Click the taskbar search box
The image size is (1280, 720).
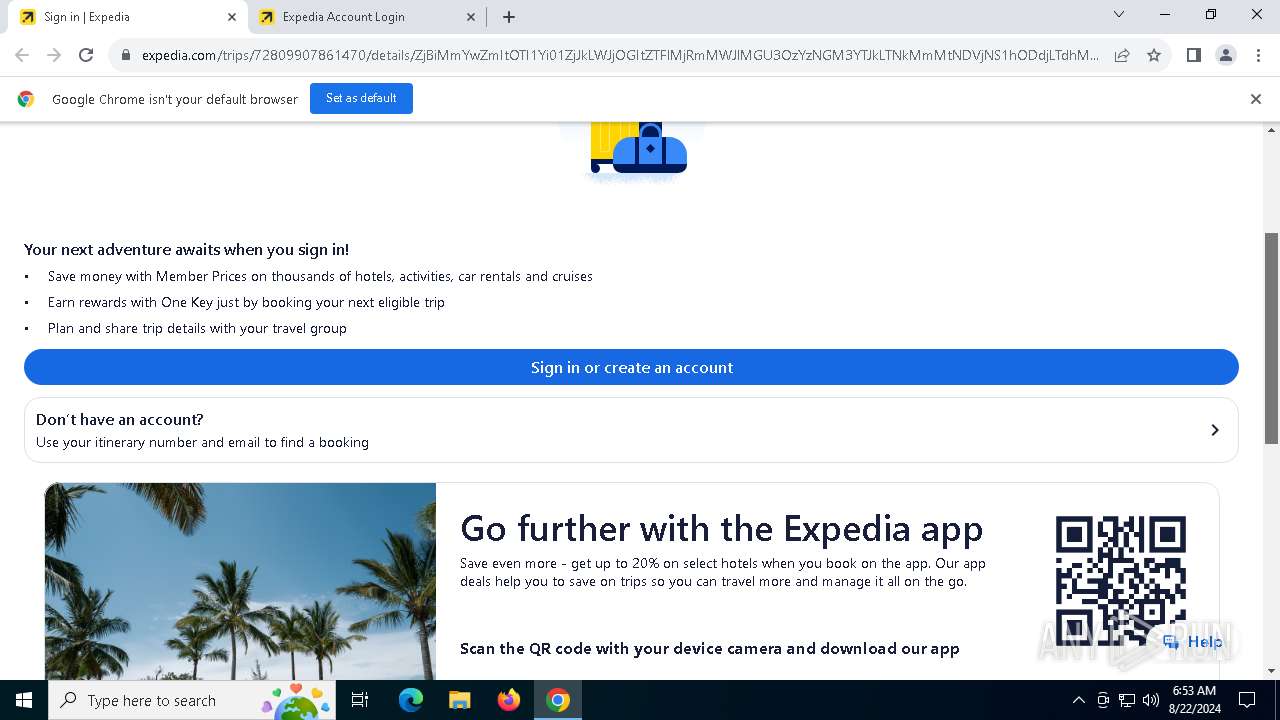pos(192,700)
